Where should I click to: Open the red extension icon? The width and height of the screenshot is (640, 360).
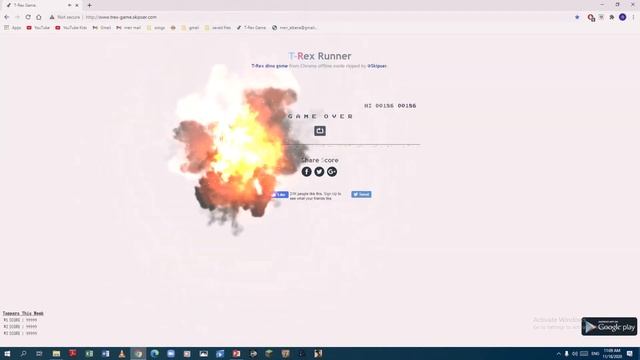[x=591, y=17]
